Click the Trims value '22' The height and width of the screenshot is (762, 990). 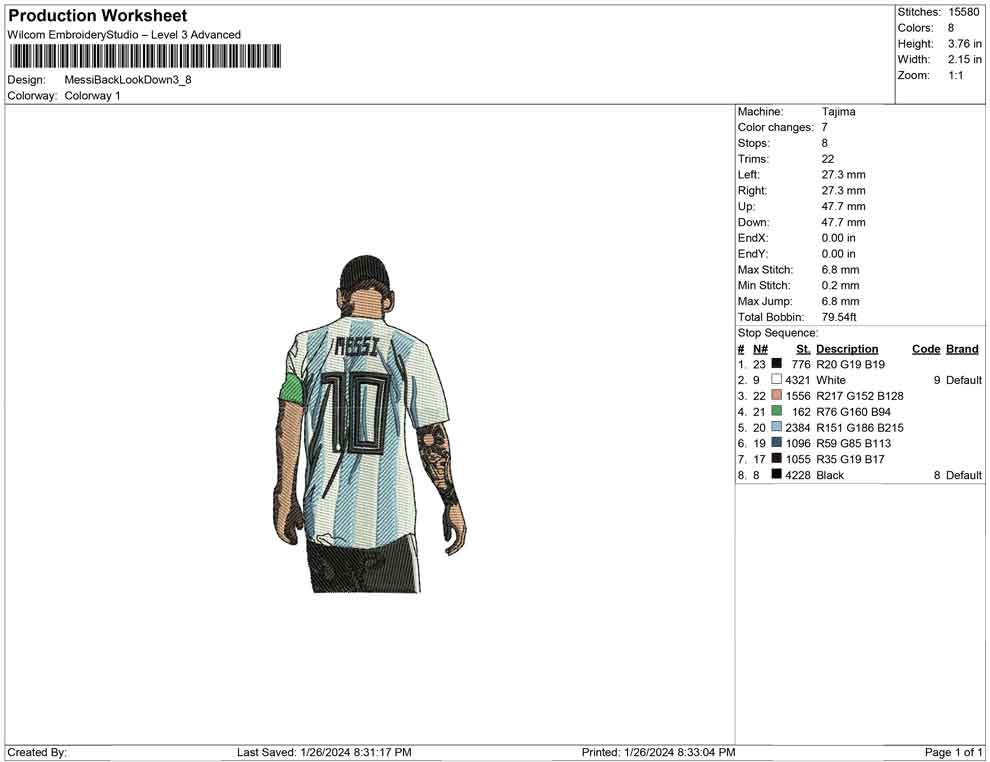click(x=828, y=159)
